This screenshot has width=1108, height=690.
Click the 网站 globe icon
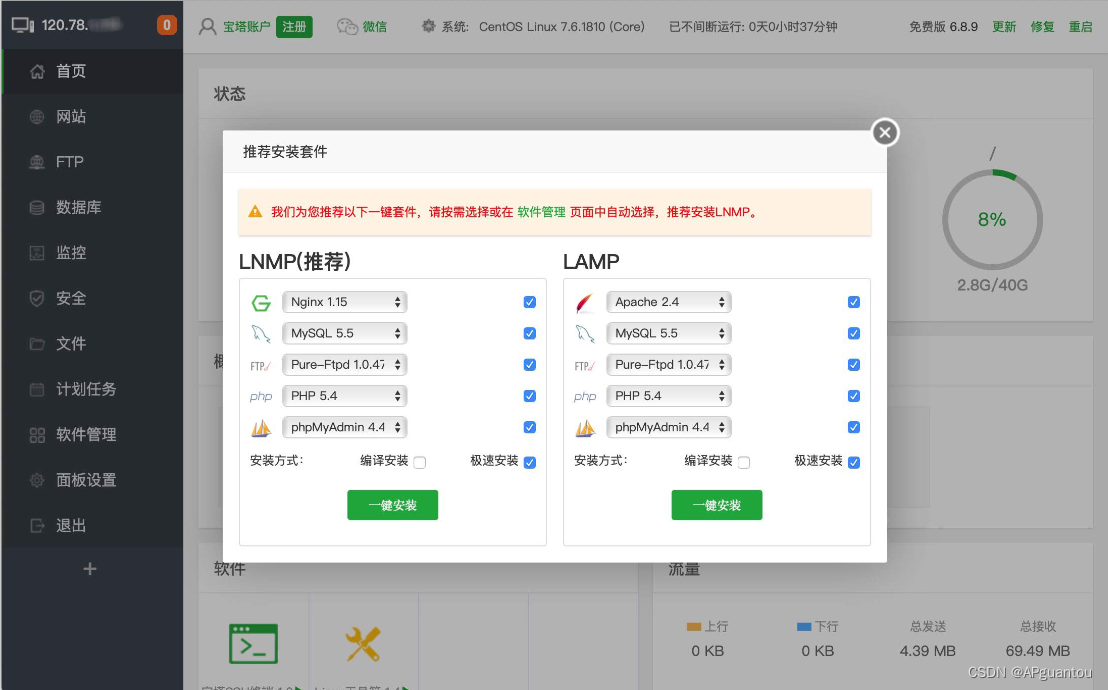[x=37, y=117]
